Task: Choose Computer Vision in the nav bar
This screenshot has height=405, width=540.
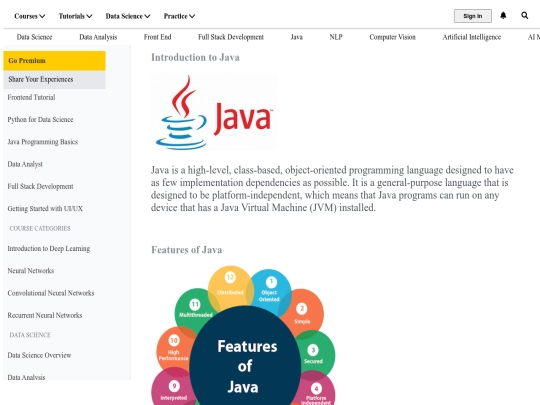Action: (x=392, y=37)
